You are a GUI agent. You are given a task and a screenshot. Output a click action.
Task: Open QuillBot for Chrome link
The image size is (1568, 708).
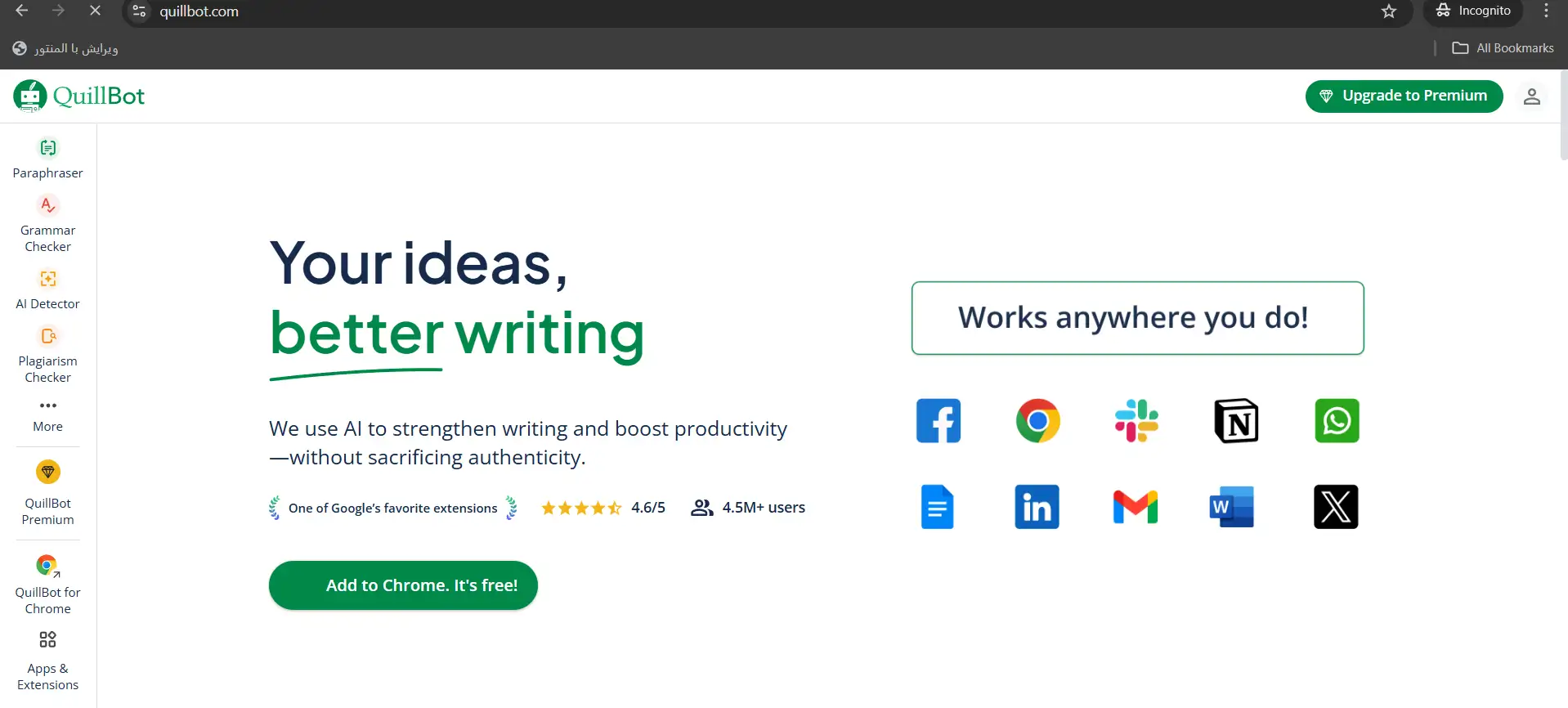pos(48,585)
